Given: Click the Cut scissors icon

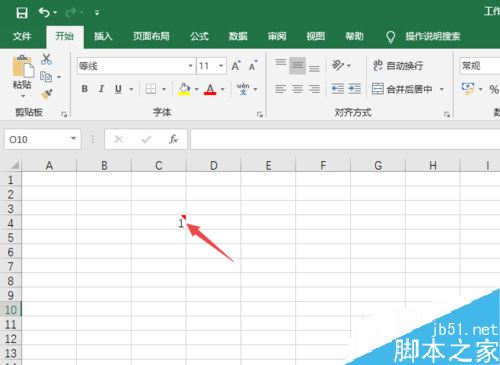Looking at the screenshot, I should point(46,59).
